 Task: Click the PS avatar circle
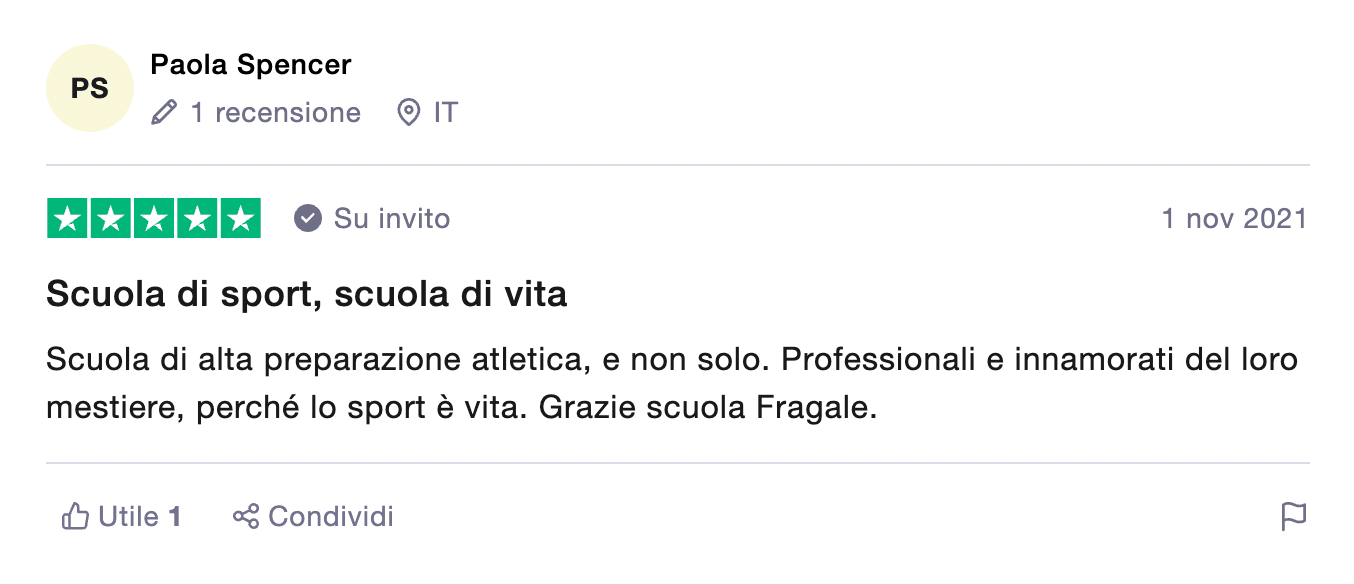click(x=89, y=88)
